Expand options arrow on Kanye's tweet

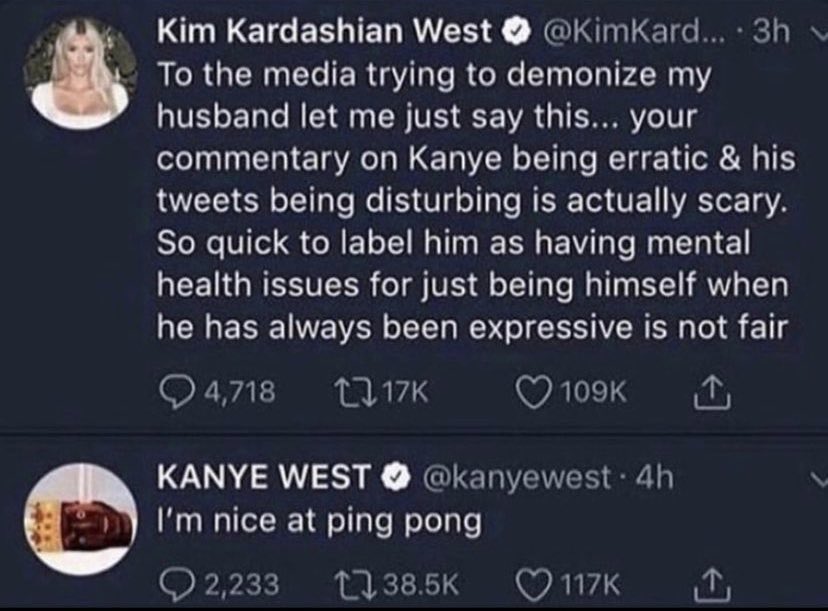[x=818, y=479]
